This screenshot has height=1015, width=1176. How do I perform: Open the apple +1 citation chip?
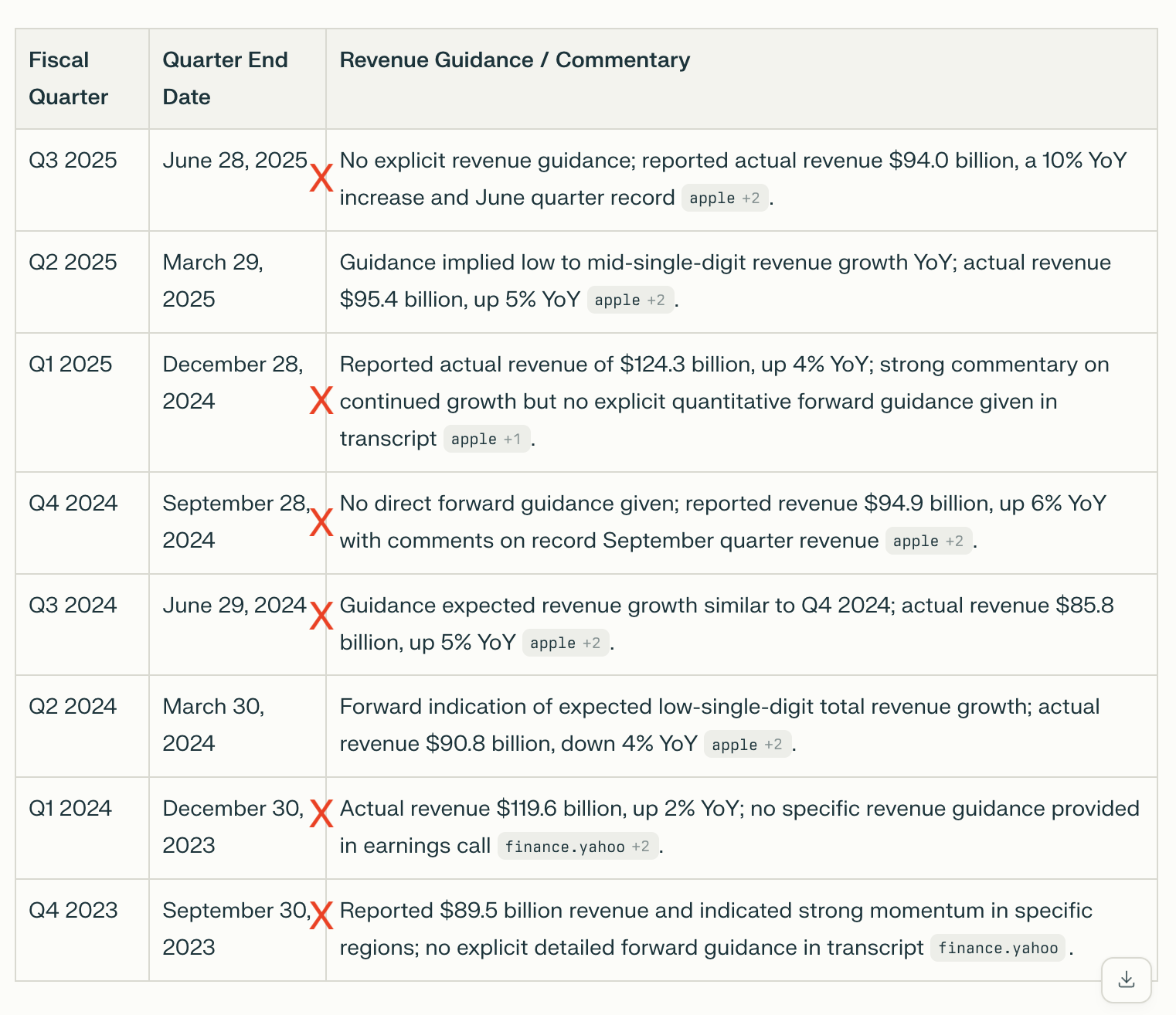486,440
